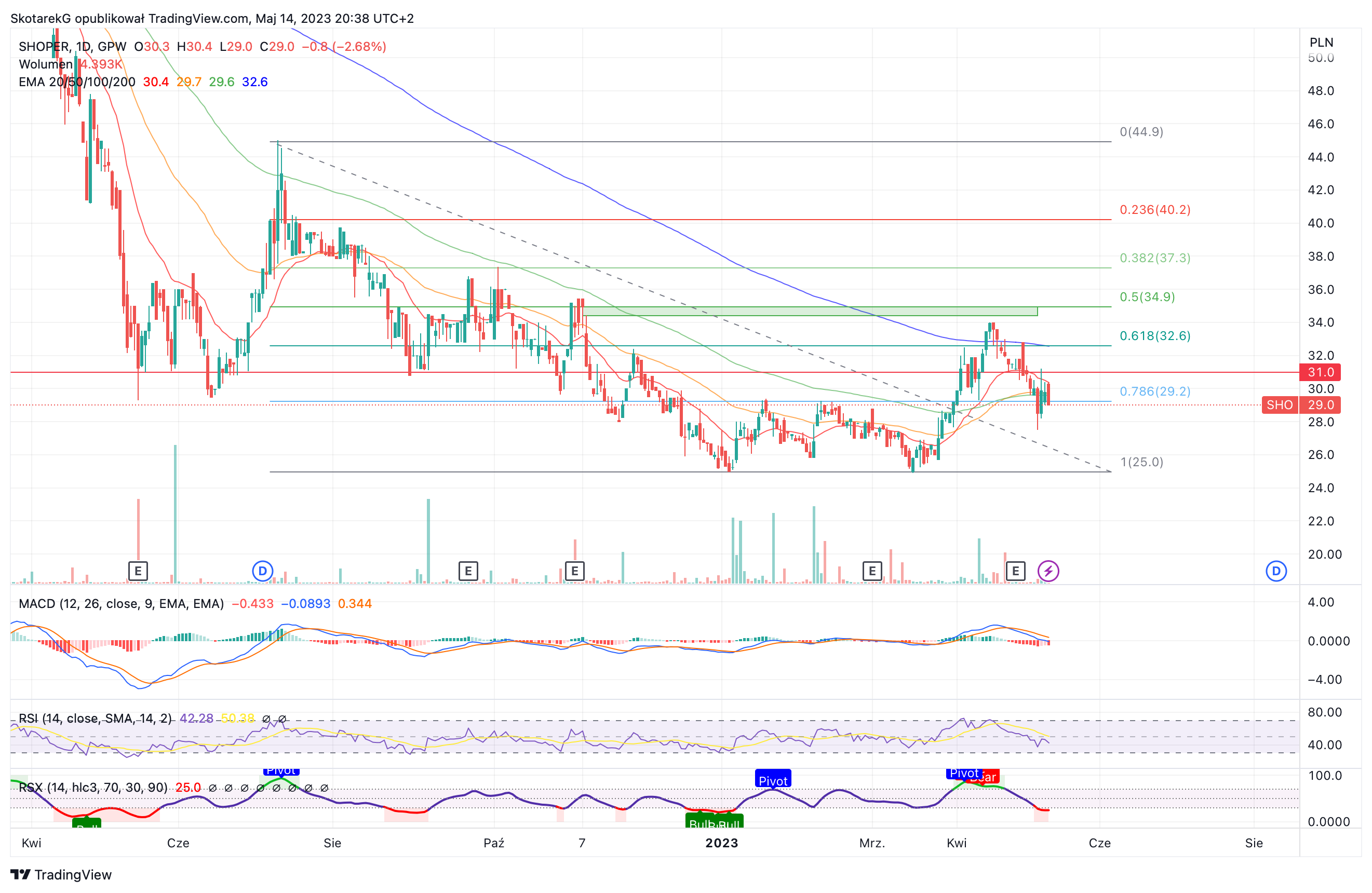Image resolution: width=1372 pixels, height=893 pixels.
Task: Click the RSI (14, close, SMA, 14, 2) legend
Action: click(x=95, y=719)
